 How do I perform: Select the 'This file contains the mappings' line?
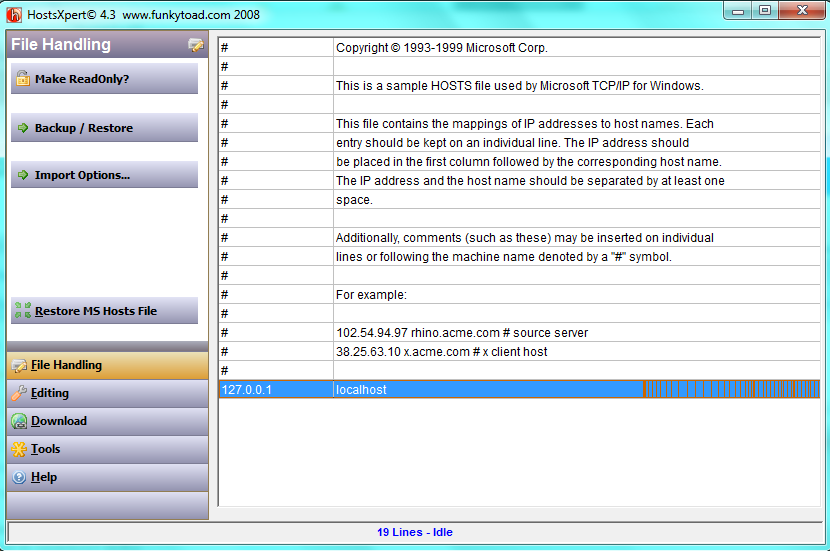pos(576,124)
